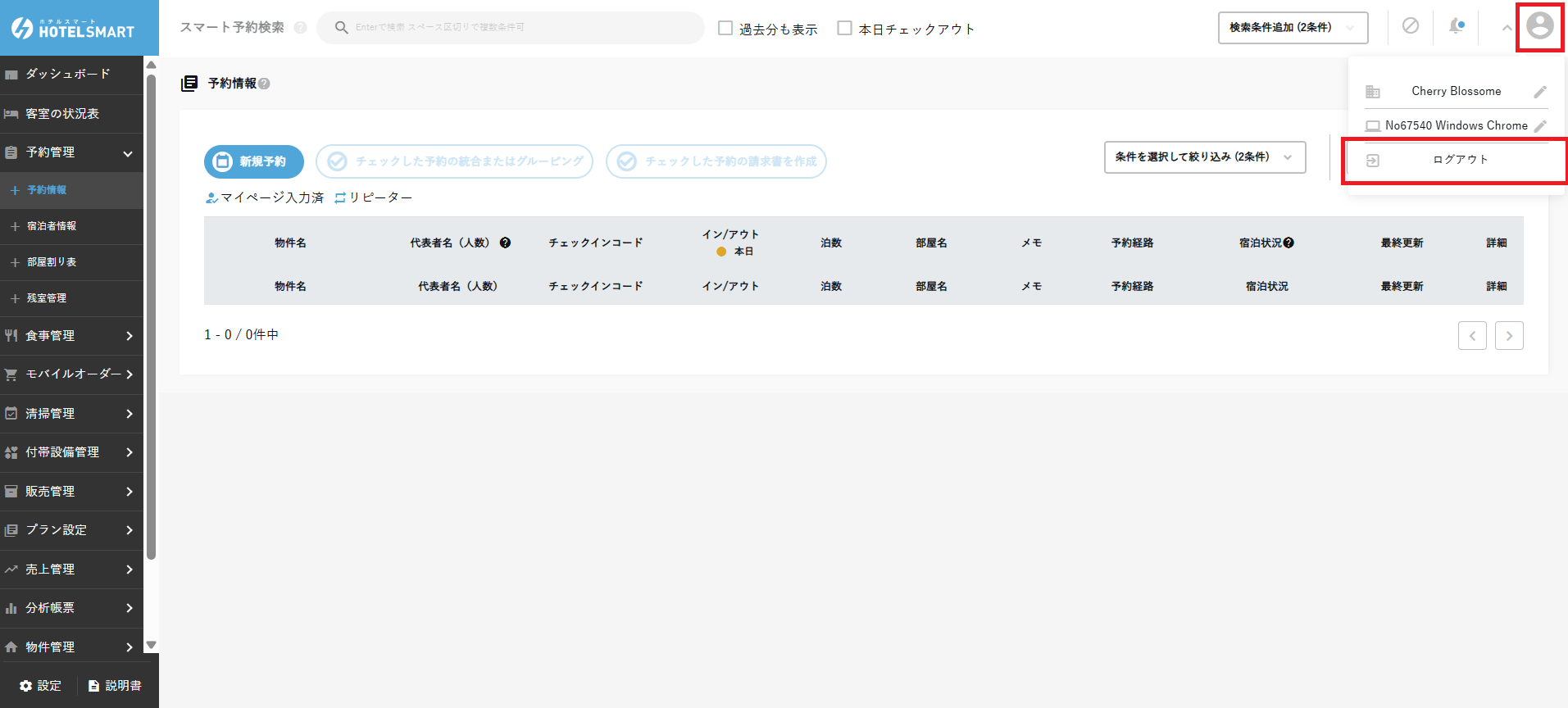Screen dimensions: 1568x708
Task: Select ログアウト from account menu
Action: pyautogui.click(x=1459, y=160)
